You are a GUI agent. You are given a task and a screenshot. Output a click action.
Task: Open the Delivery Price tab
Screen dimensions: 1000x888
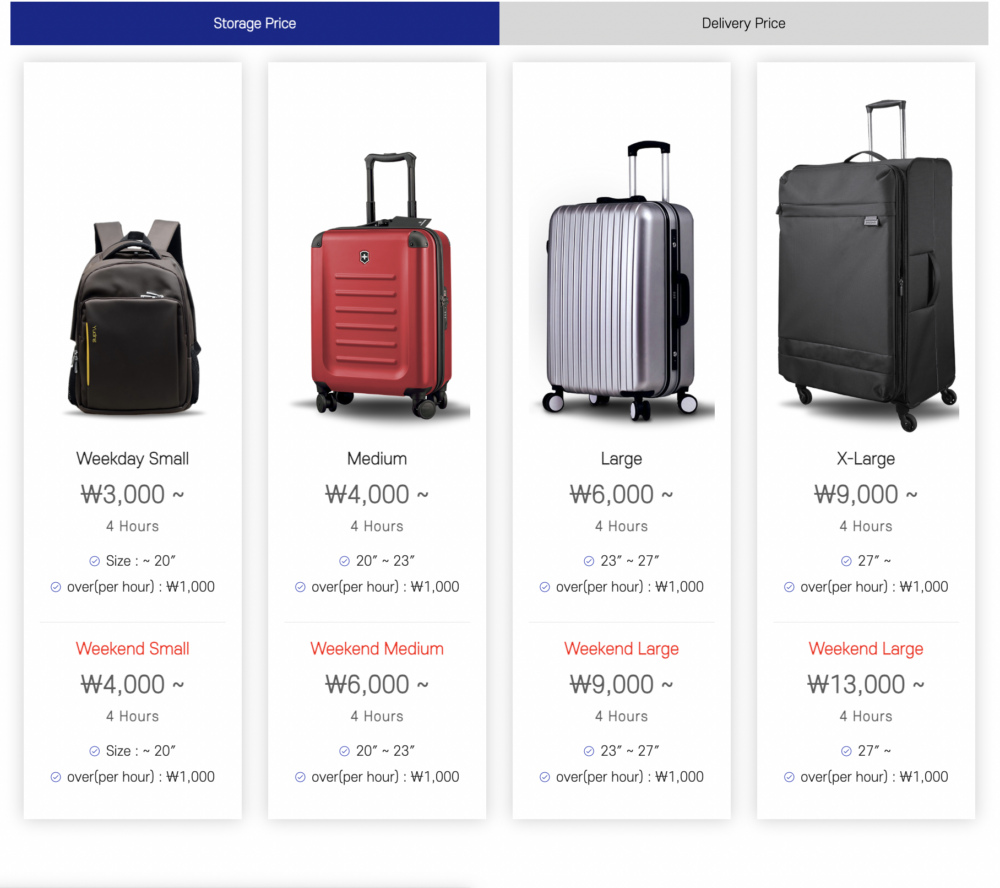tap(743, 23)
